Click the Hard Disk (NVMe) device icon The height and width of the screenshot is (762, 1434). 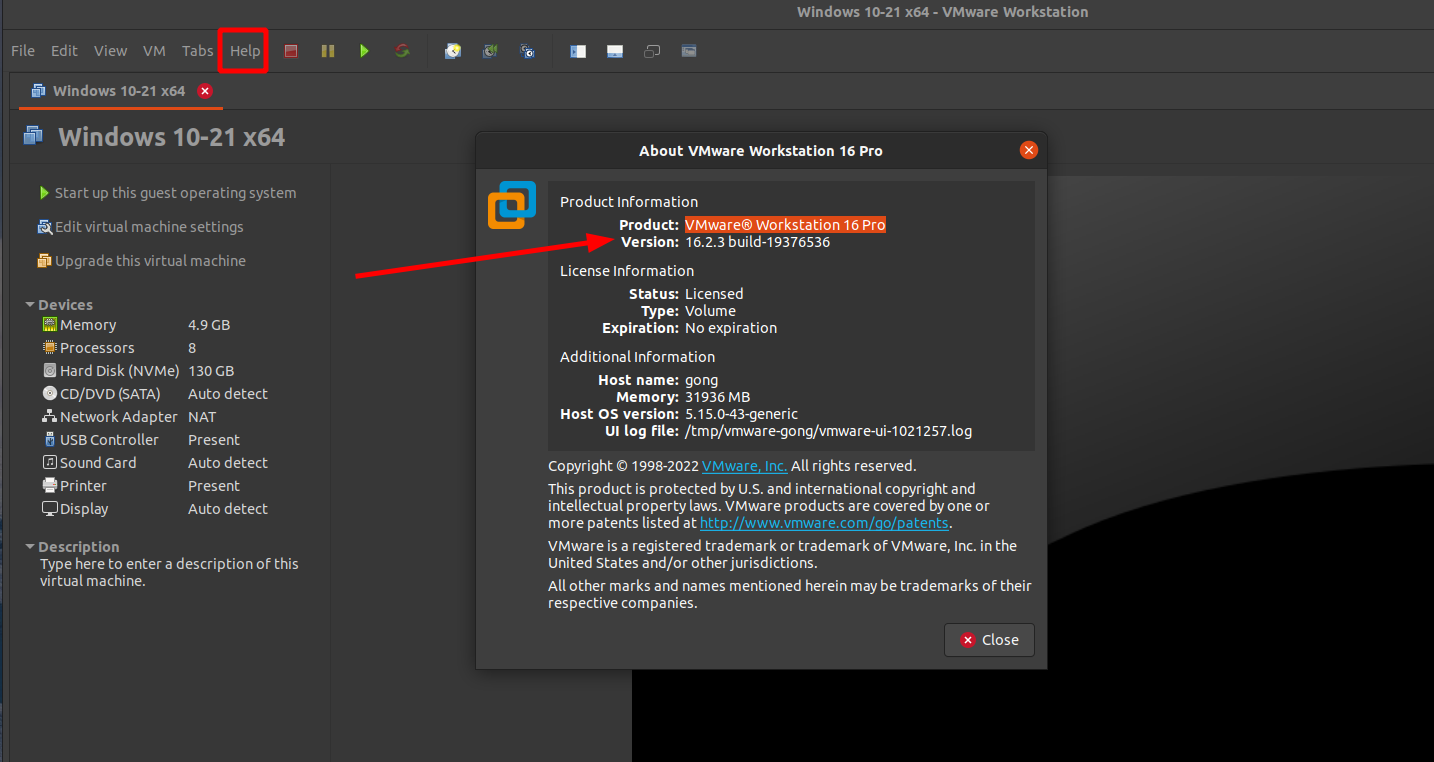point(50,371)
